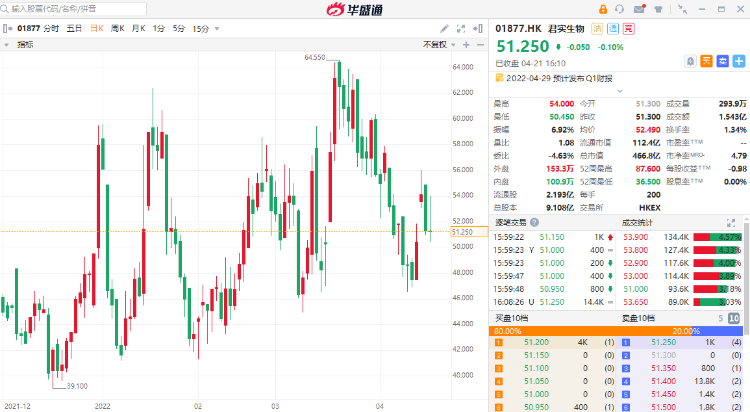Click the search magnifier icon

5,9
